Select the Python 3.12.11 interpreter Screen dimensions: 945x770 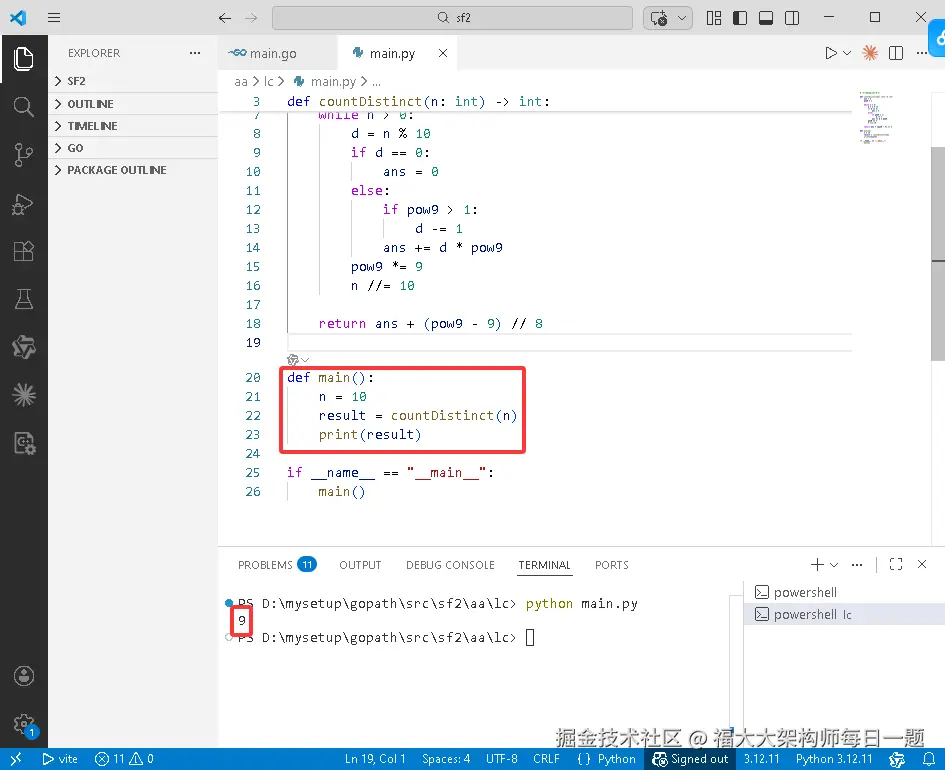834,759
